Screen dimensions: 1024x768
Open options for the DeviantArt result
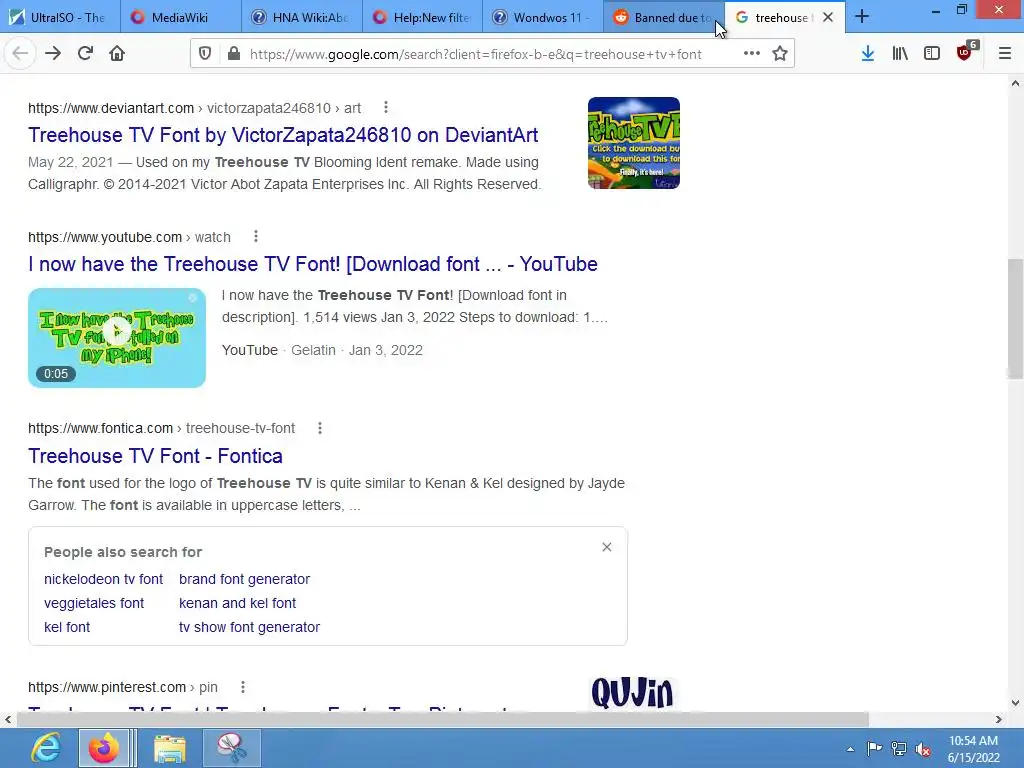(x=386, y=107)
